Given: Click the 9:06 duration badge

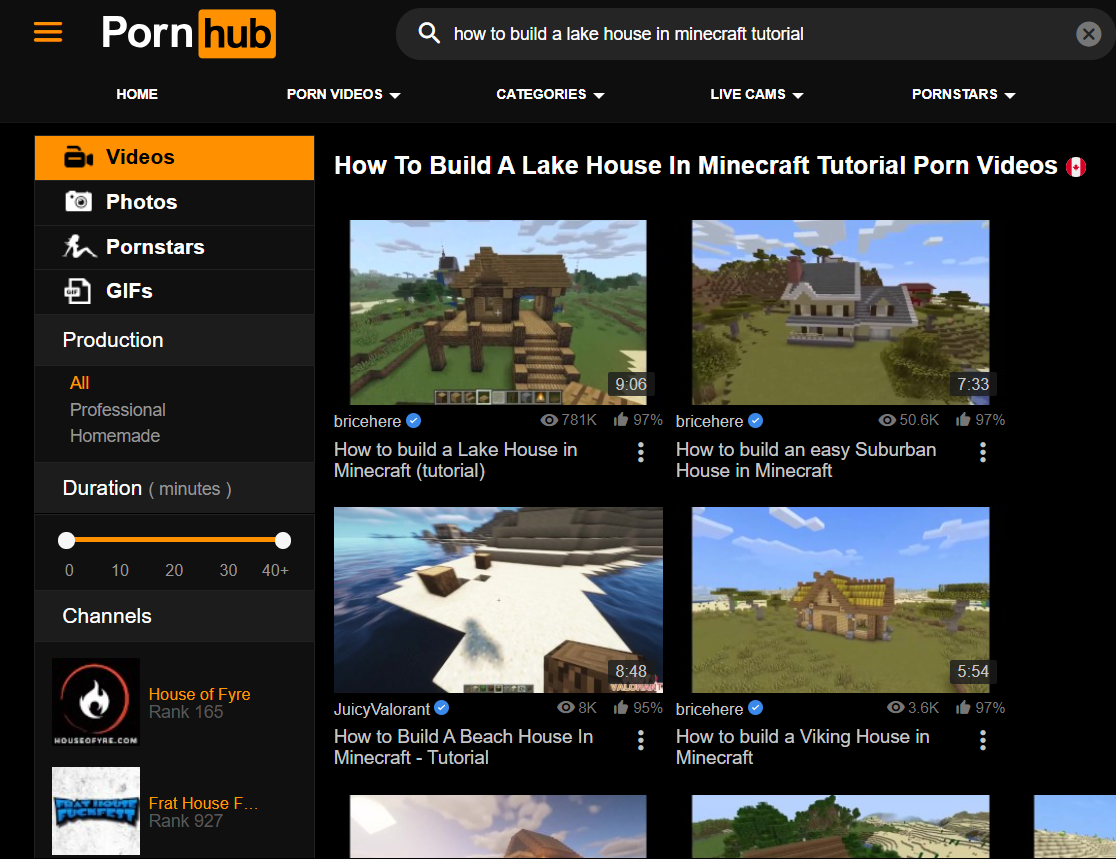Looking at the screenshot, I should [631, 384].
